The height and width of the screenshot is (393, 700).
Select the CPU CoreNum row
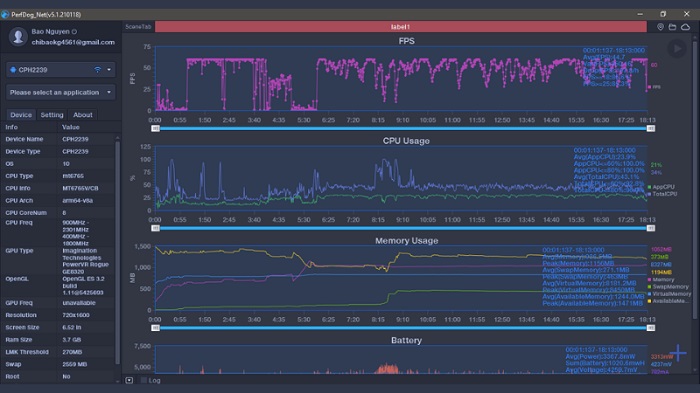click(58, 213)
